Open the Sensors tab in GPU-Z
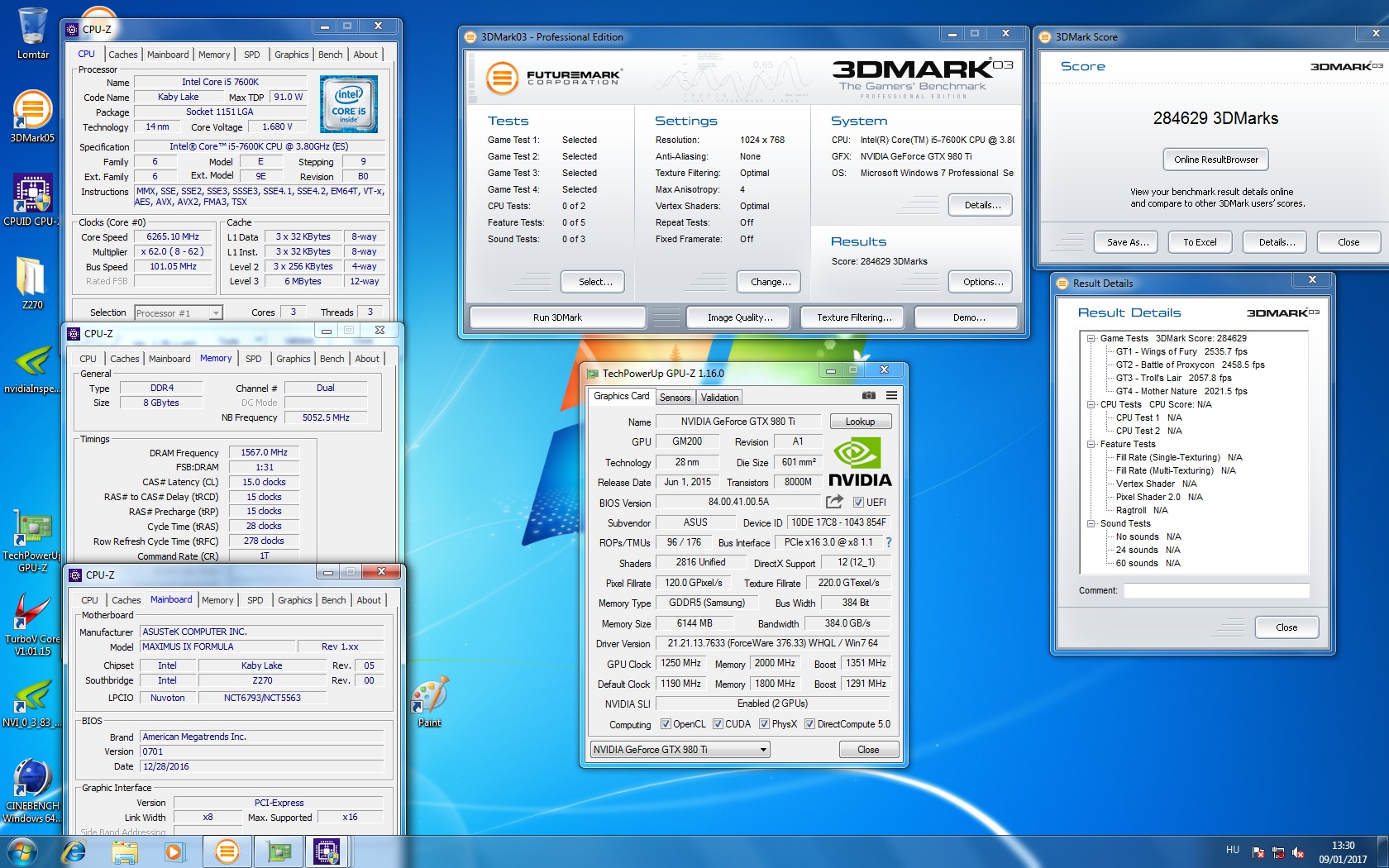 pyautogui.click(x=675, y=398)
